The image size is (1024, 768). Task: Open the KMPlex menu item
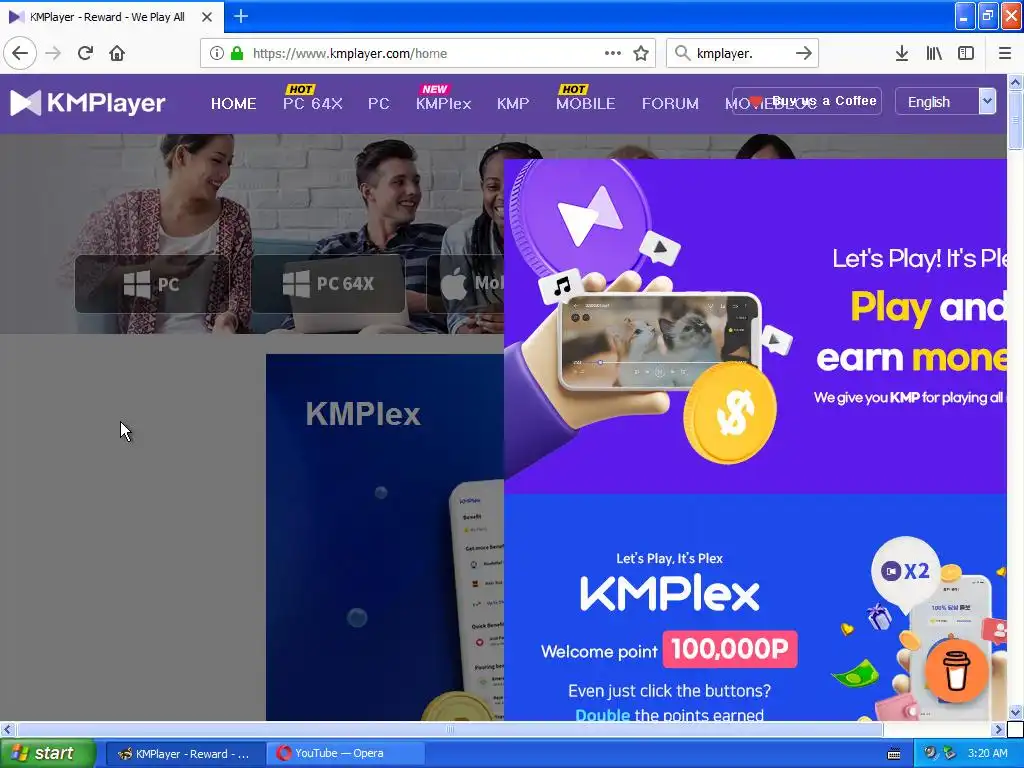point(443,104)
